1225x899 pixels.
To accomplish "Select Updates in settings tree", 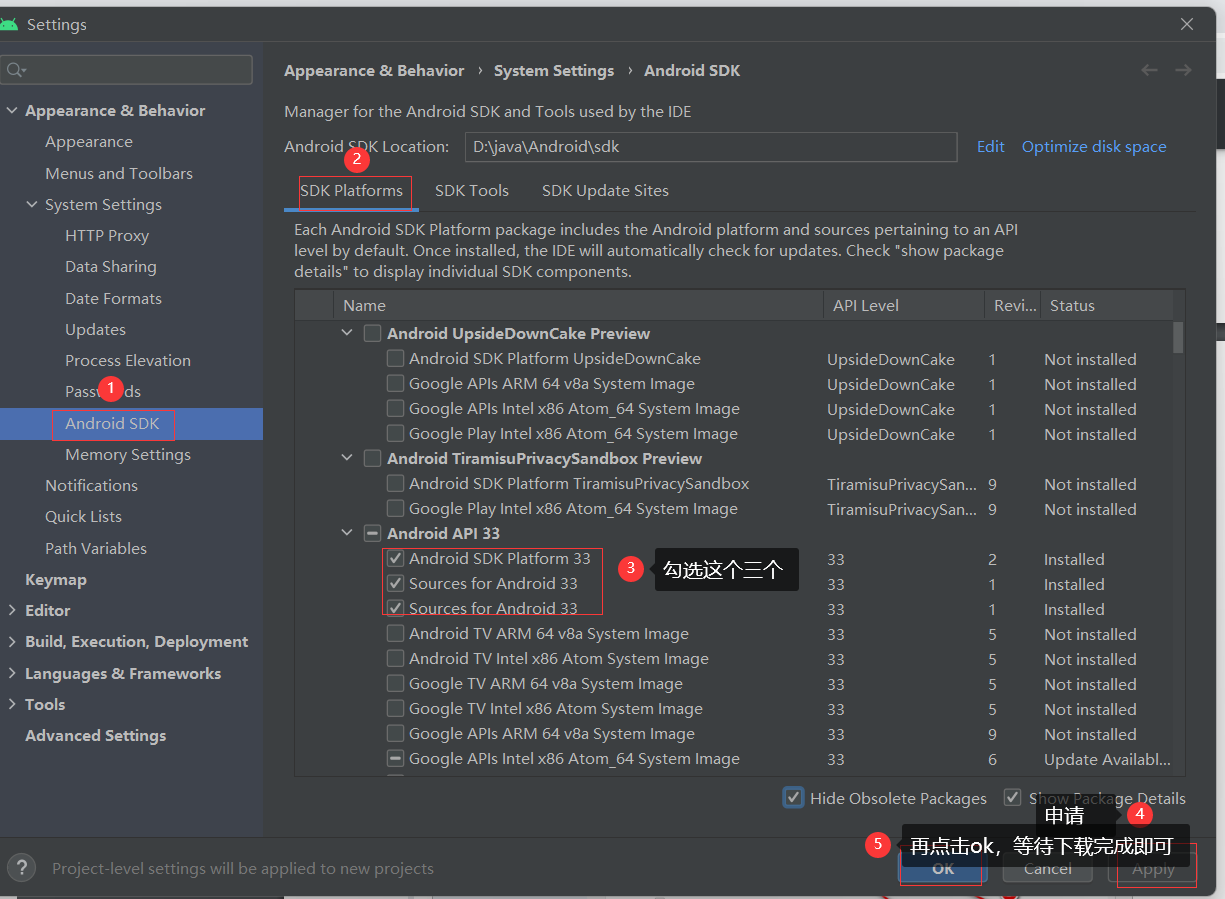I will coord(95,329).
